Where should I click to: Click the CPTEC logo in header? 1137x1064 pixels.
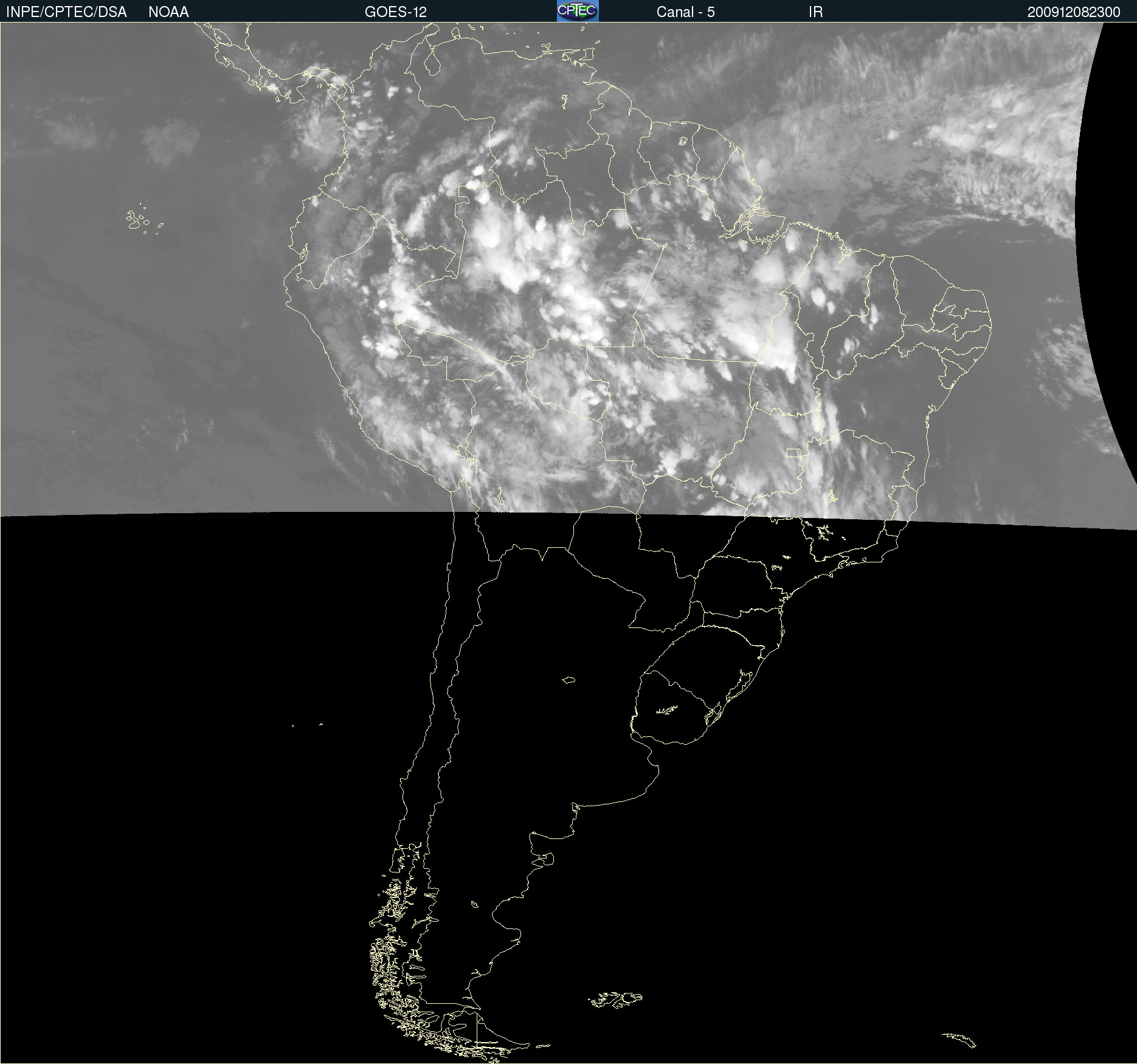click(x=578, y=11)
